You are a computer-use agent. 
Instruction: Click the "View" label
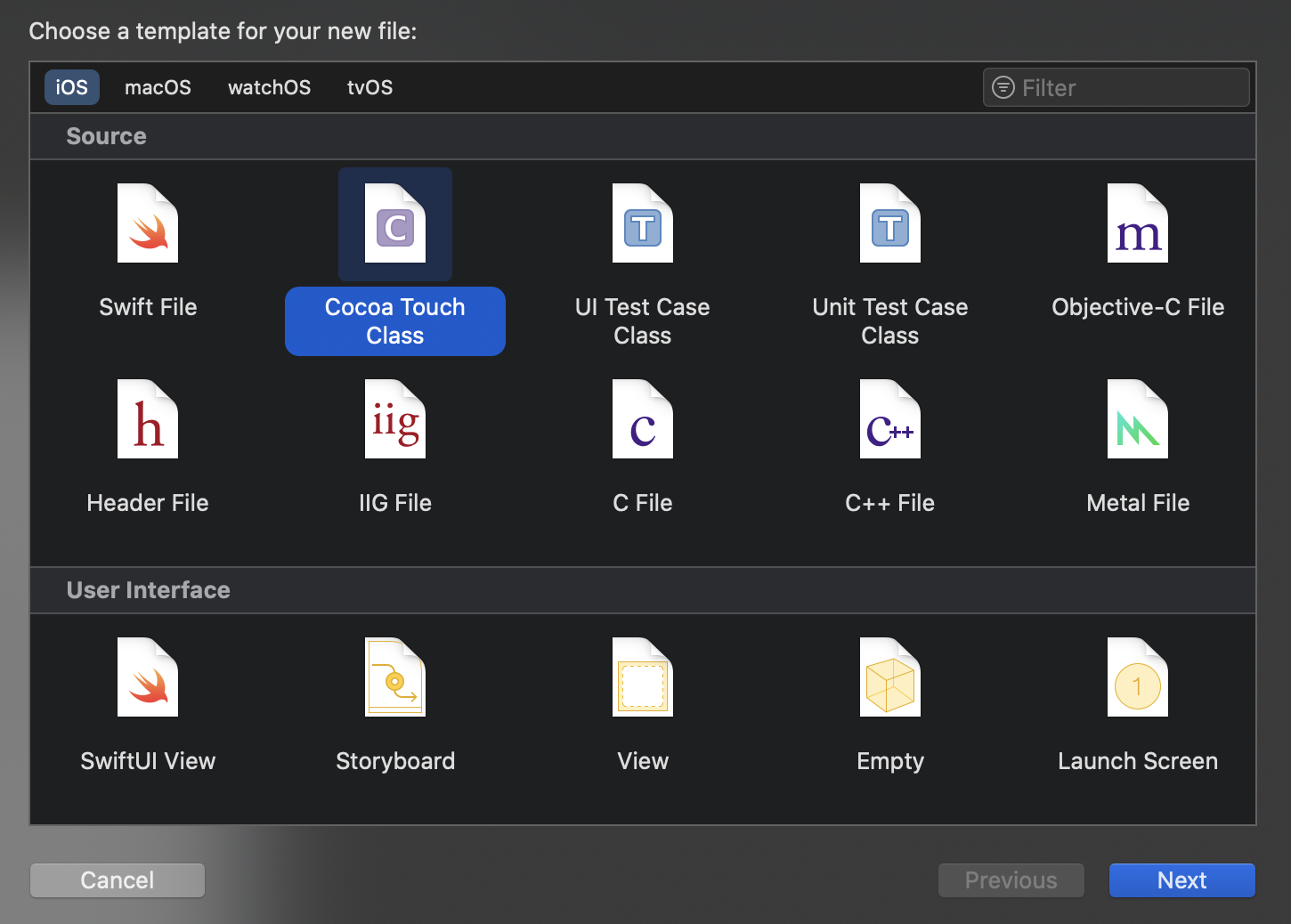(x=643, y=761)
